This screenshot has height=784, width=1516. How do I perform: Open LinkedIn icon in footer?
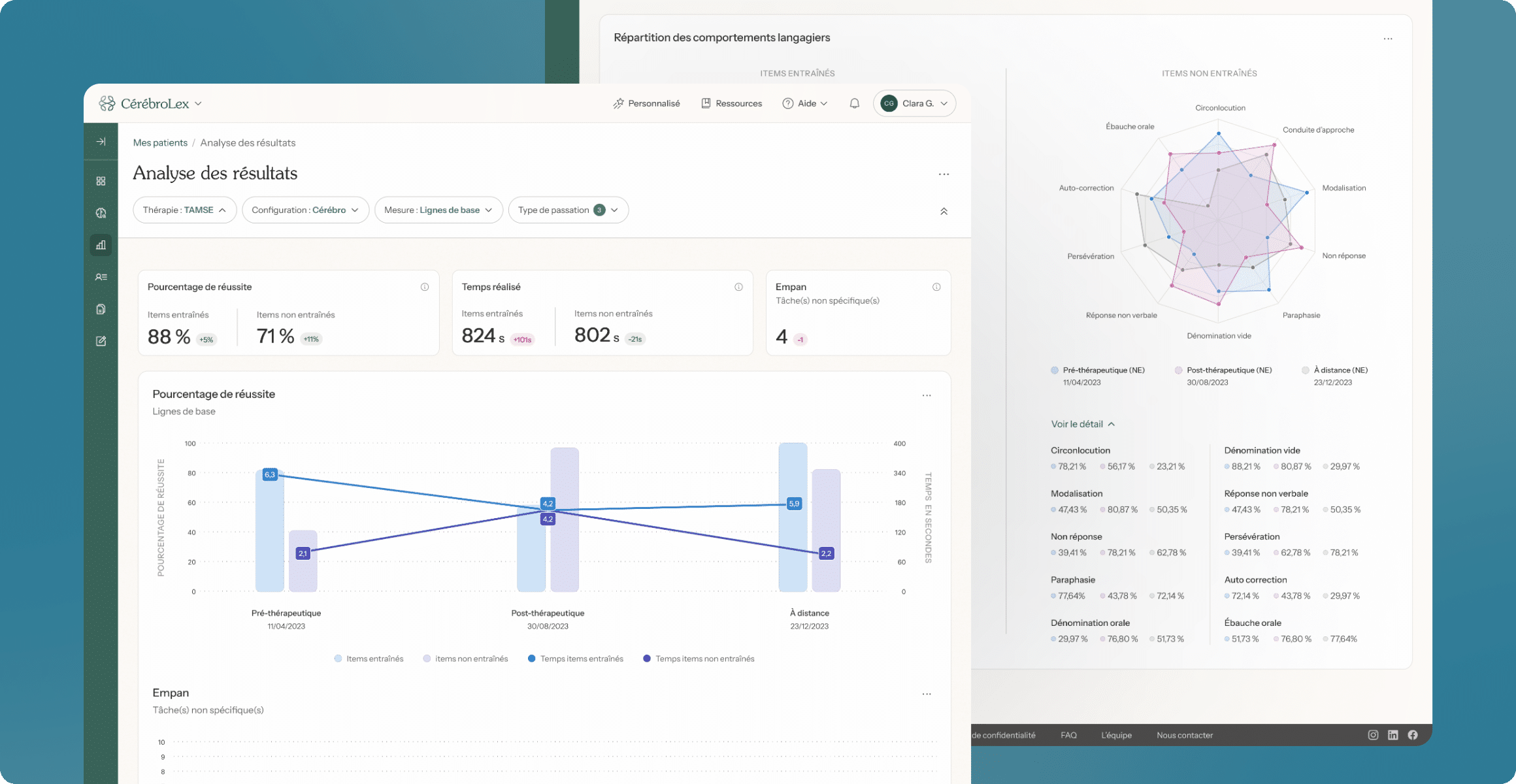pos(1392,735)
